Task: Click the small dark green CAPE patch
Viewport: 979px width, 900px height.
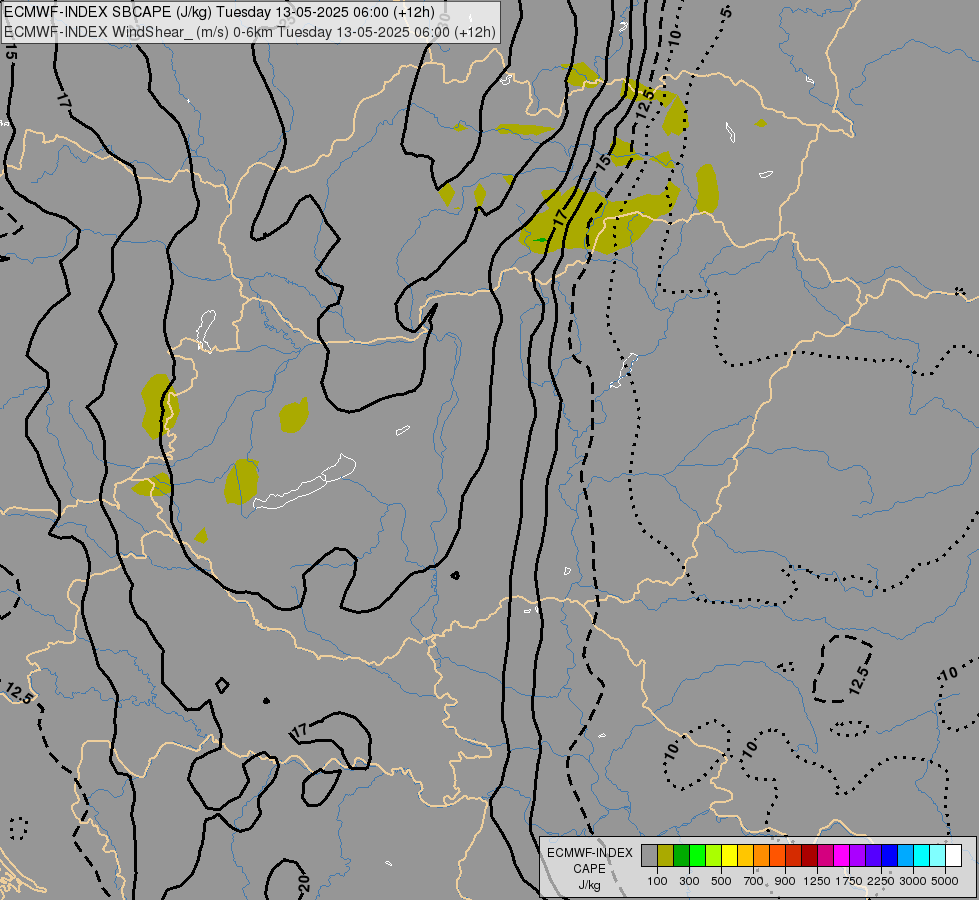Action: click(540, 240)
